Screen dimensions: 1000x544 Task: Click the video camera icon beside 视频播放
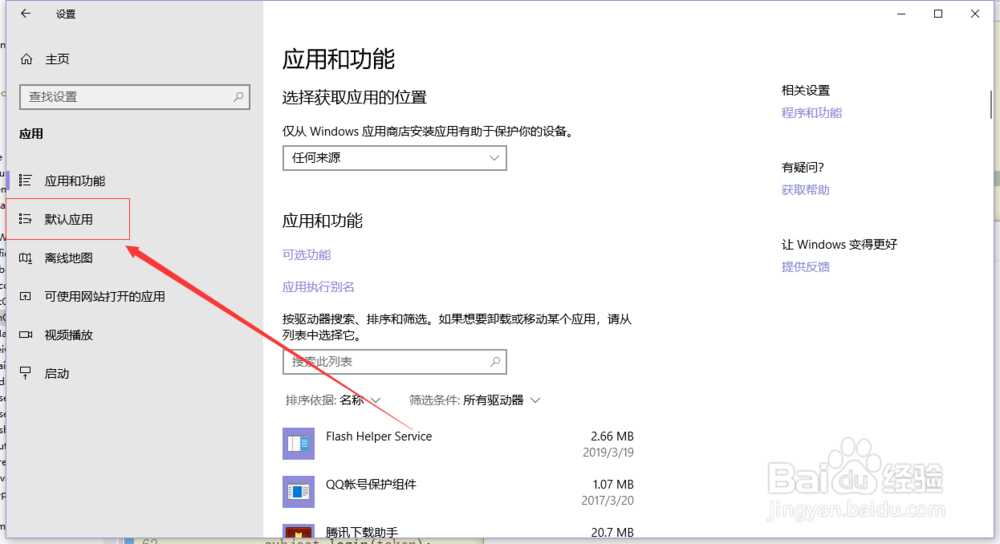tap(26, 335)
